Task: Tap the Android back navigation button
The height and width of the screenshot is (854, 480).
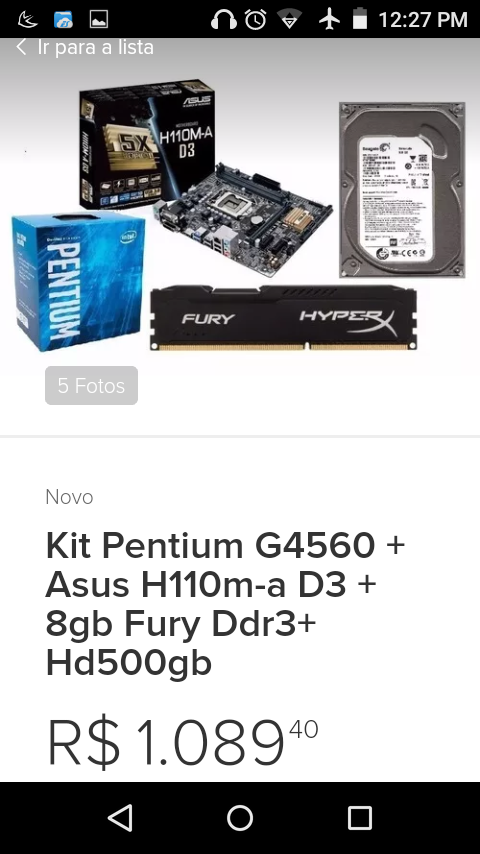Action: [120, 818]
